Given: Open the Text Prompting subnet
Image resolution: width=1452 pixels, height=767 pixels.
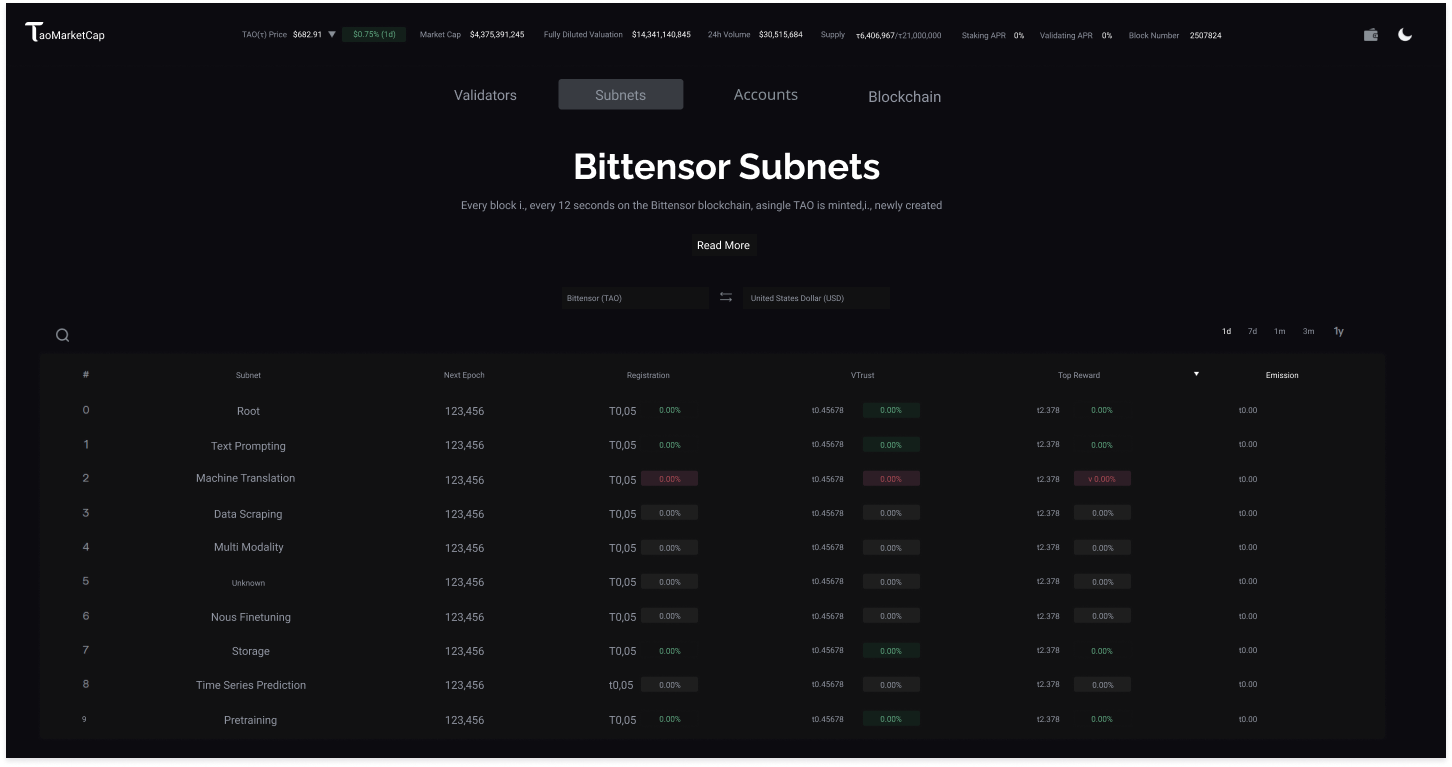Looking at the screenshot, I should point(248,446).
